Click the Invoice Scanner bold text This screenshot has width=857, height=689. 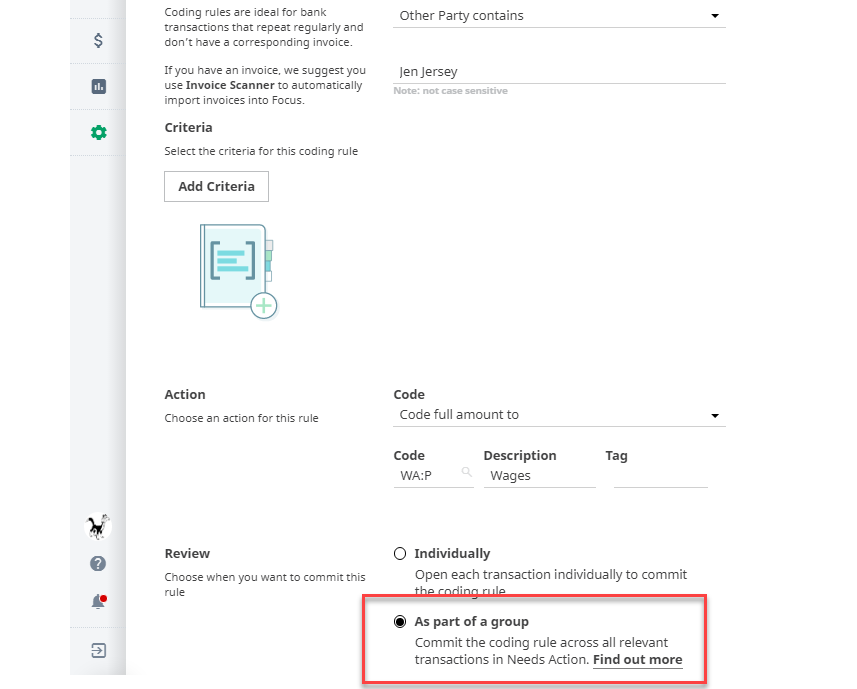click(230, 85)
